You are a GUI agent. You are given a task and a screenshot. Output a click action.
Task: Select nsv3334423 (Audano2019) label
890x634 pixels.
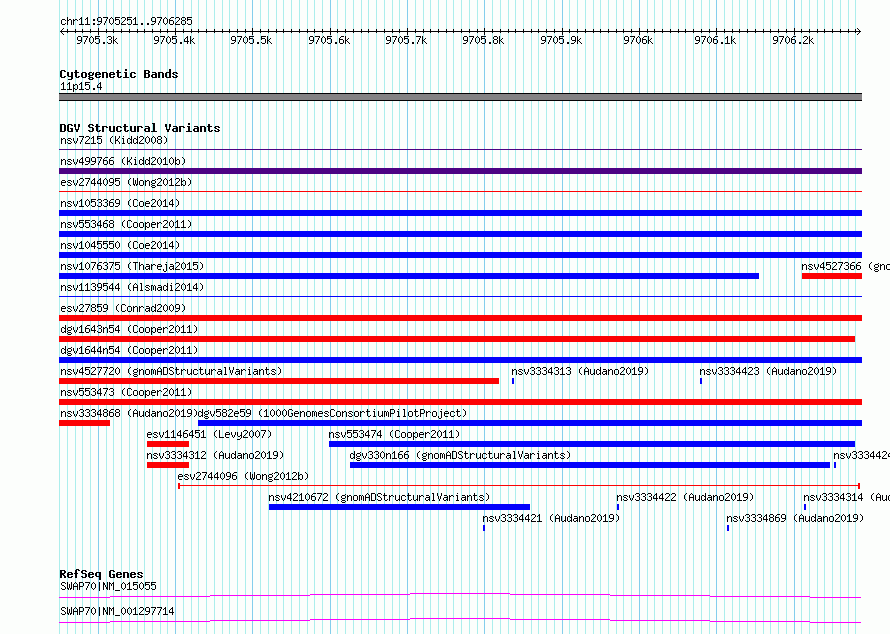(768, 371)
